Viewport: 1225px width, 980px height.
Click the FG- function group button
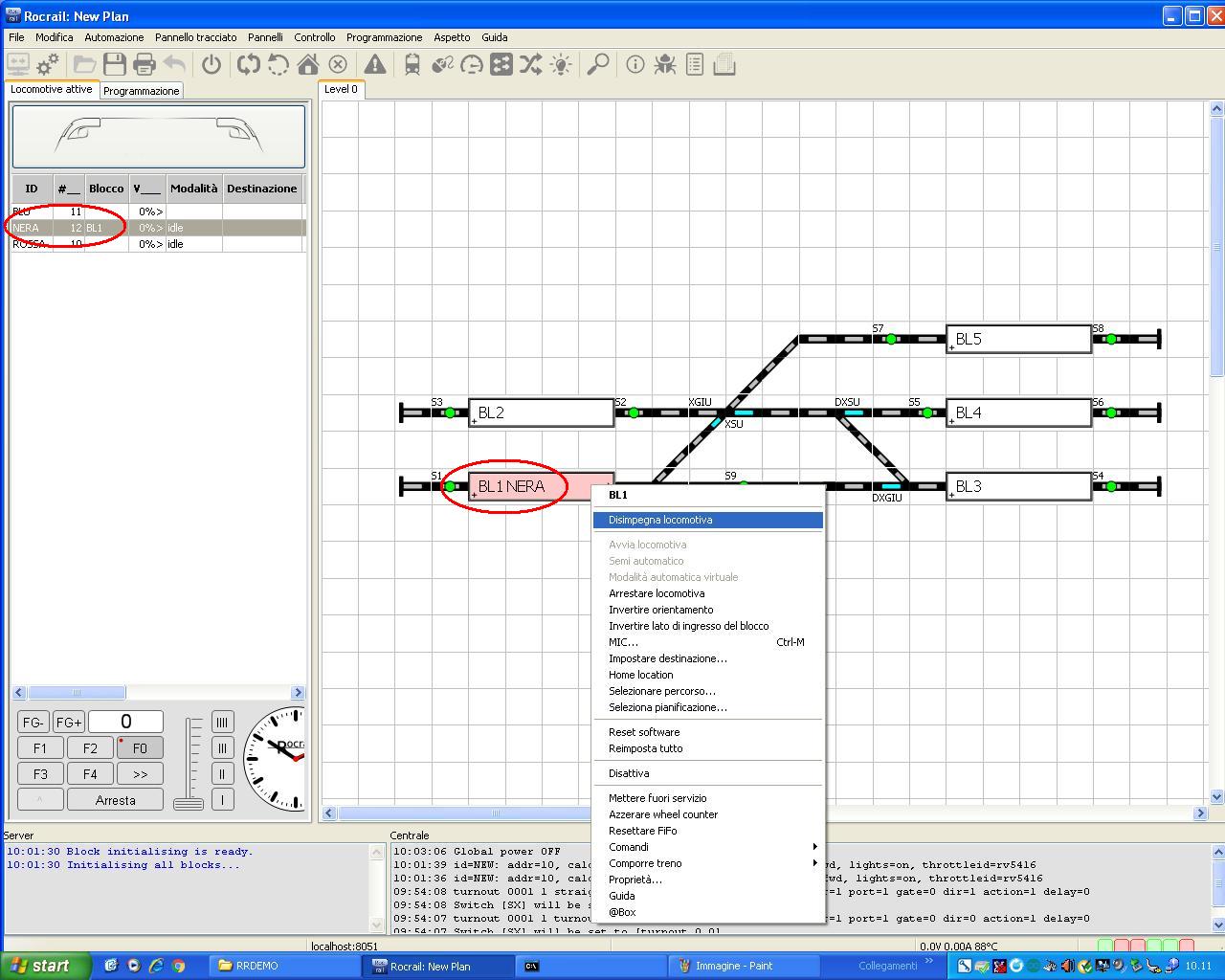33,722
